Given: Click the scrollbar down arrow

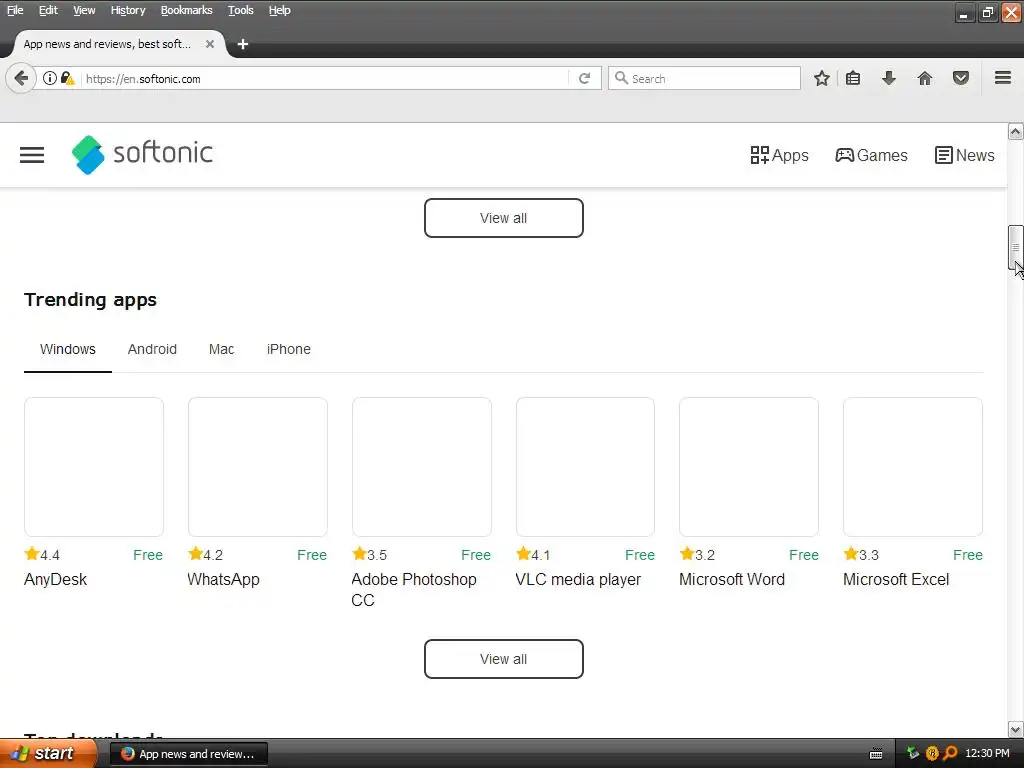Looking at the screenshot, I should click(1016, 729).
